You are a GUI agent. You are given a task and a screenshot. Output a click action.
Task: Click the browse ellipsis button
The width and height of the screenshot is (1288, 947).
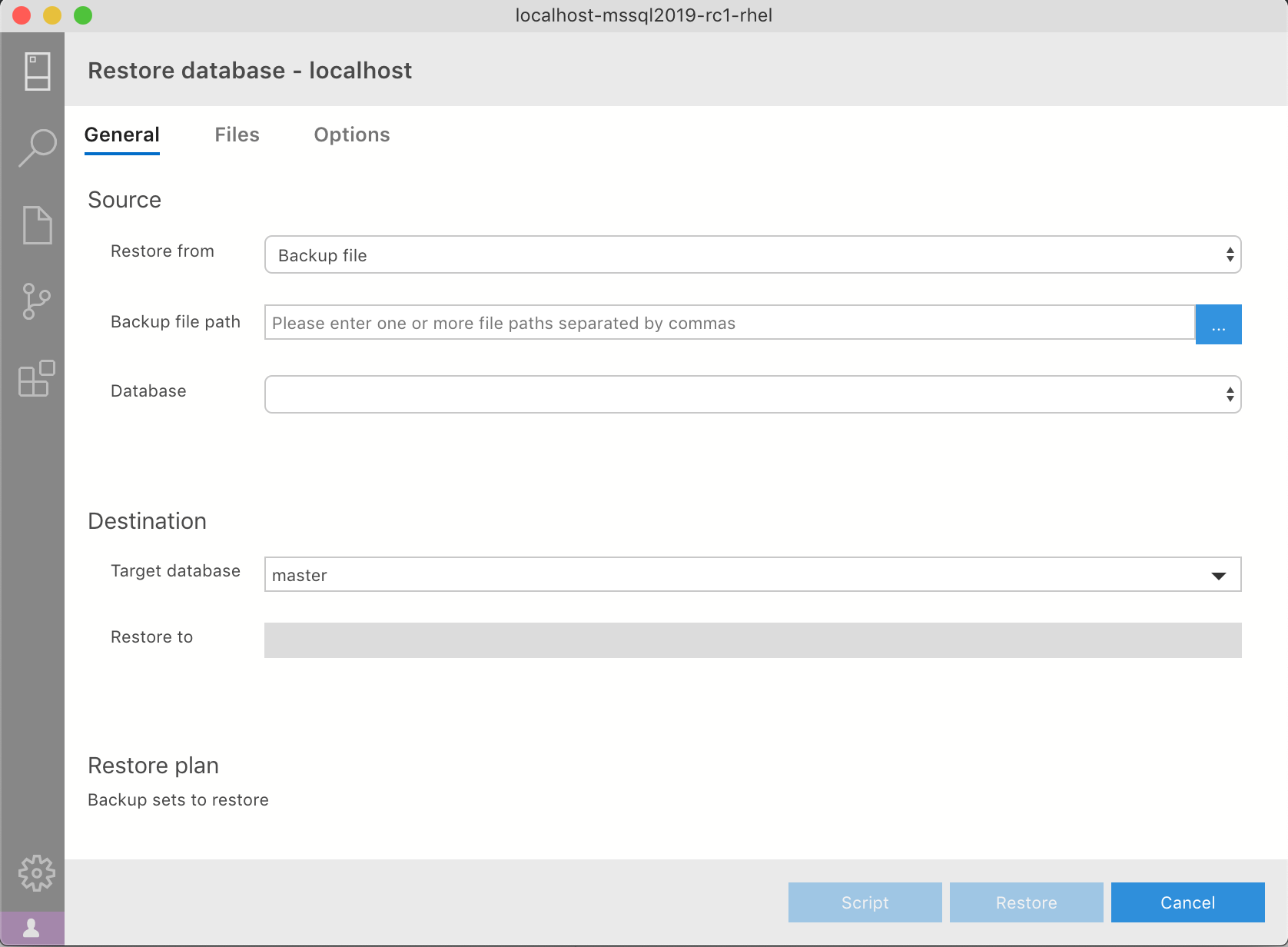1218,324
